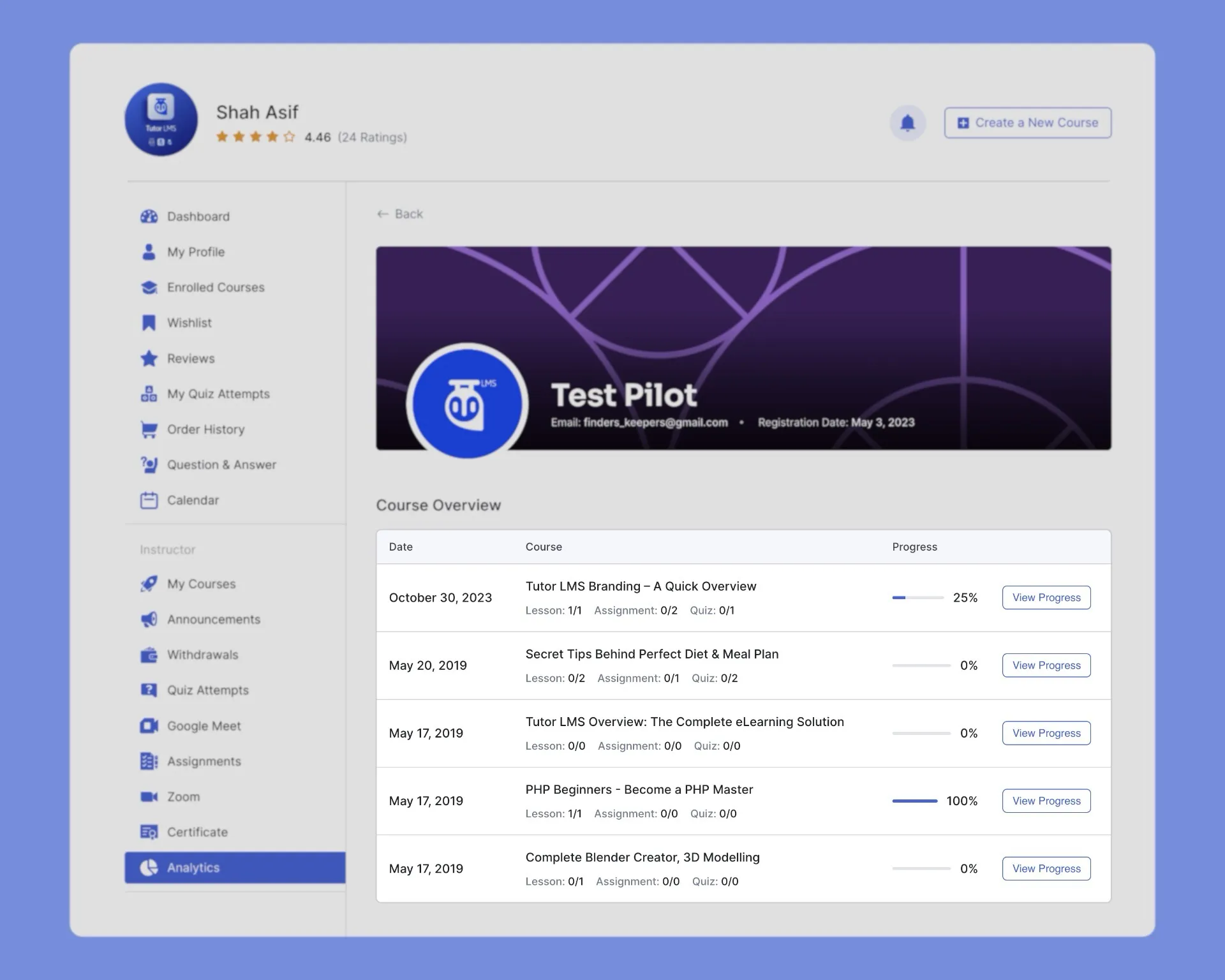Select Calendar from sidebar menu
Image resolution: width=1225 pixels, height=980 pixels.
pyautogui.click(x=192, y=499)
